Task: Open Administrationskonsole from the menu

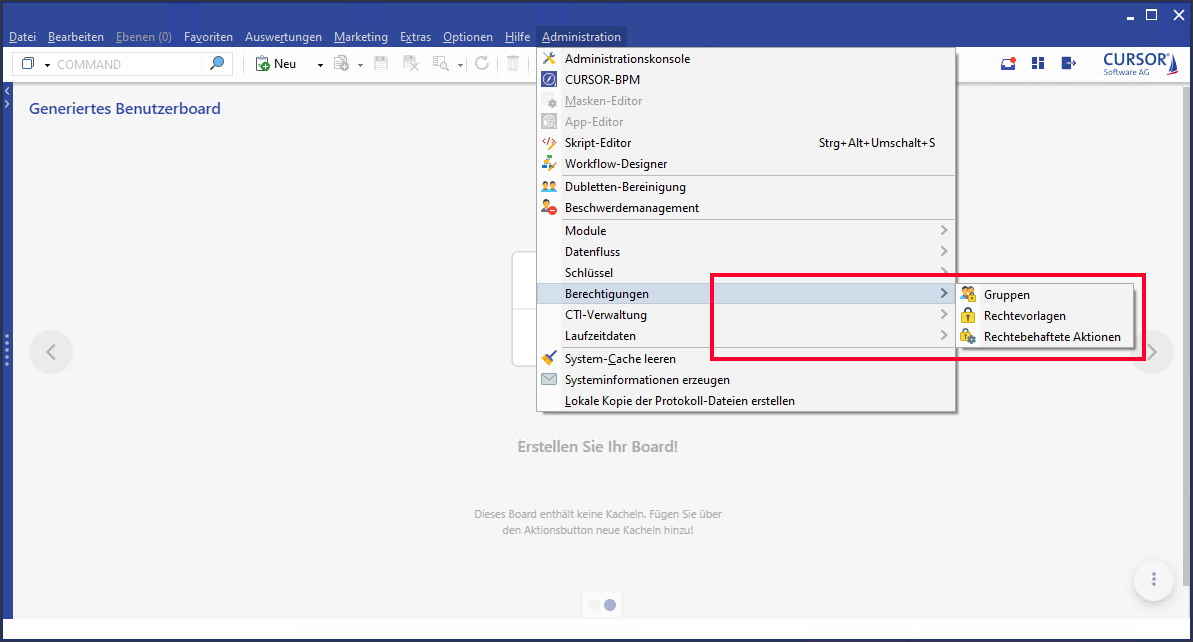Action: pos(627,59)
